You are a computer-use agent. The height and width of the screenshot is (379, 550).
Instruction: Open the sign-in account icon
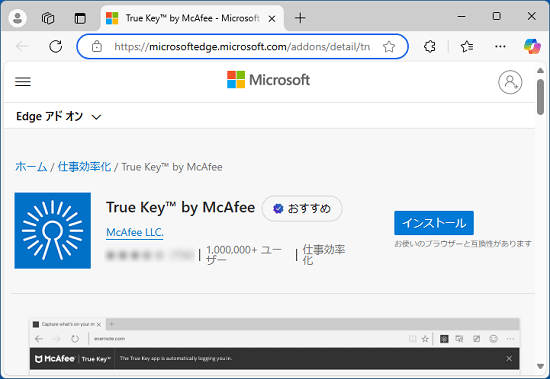(x=510, y=82)
